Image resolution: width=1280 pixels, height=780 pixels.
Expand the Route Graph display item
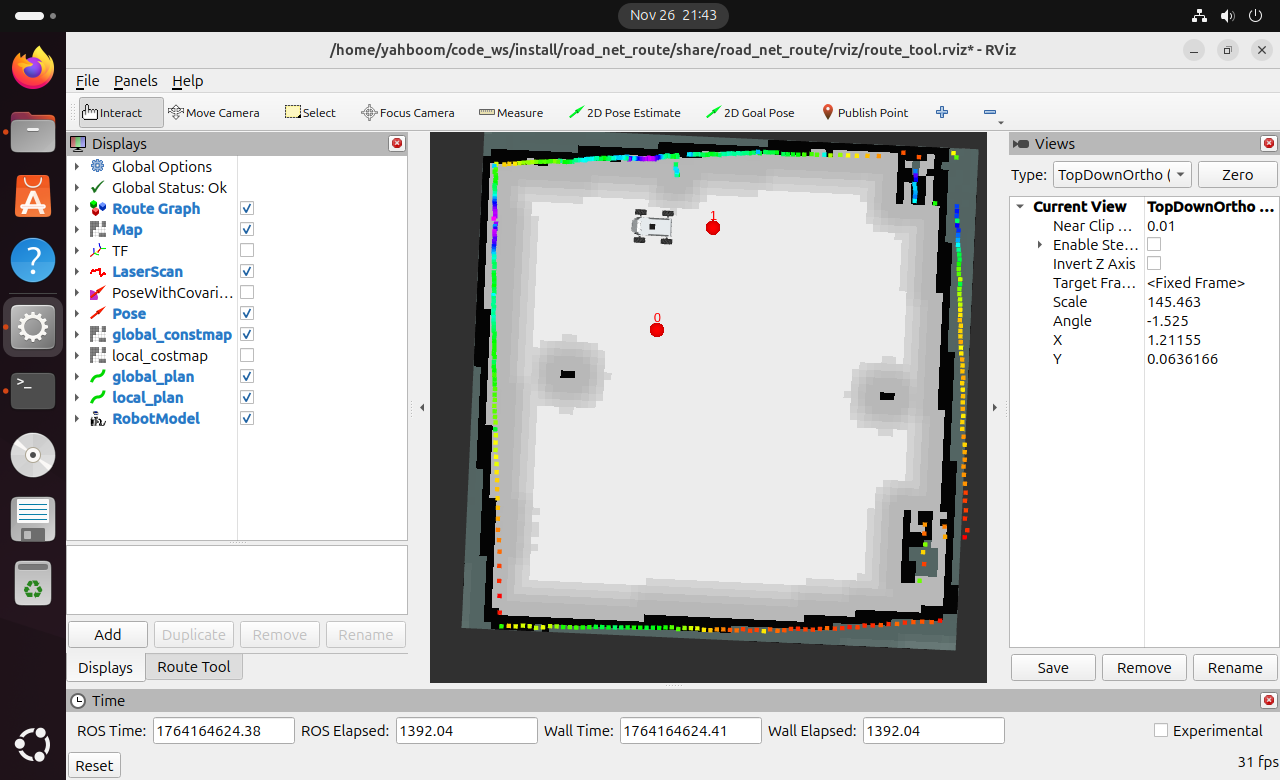click(x=77, y=209)
